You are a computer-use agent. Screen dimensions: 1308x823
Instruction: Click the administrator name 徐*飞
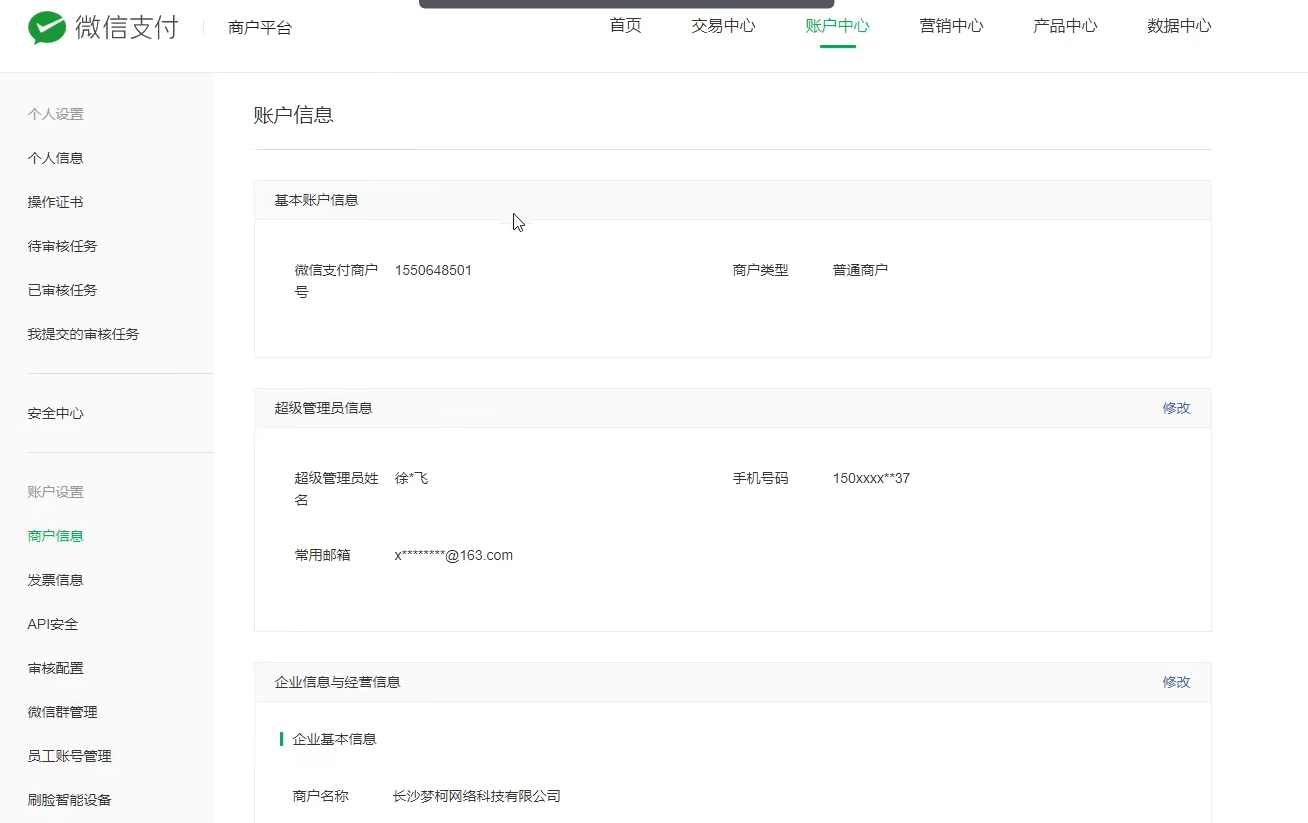coord(411,478)
